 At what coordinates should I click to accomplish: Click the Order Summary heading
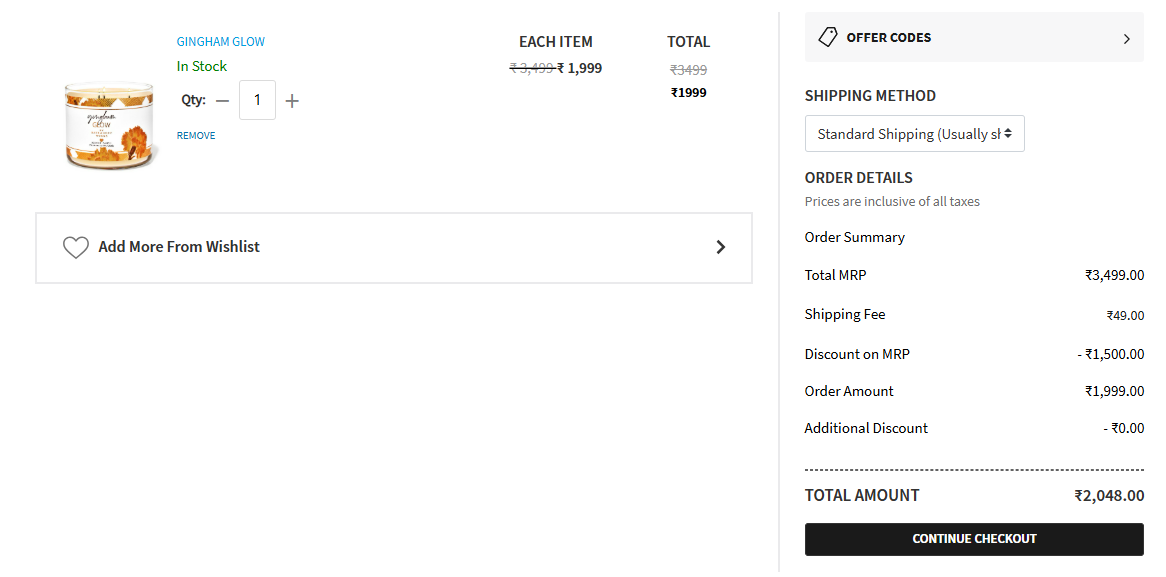click(x=854, y=237)
